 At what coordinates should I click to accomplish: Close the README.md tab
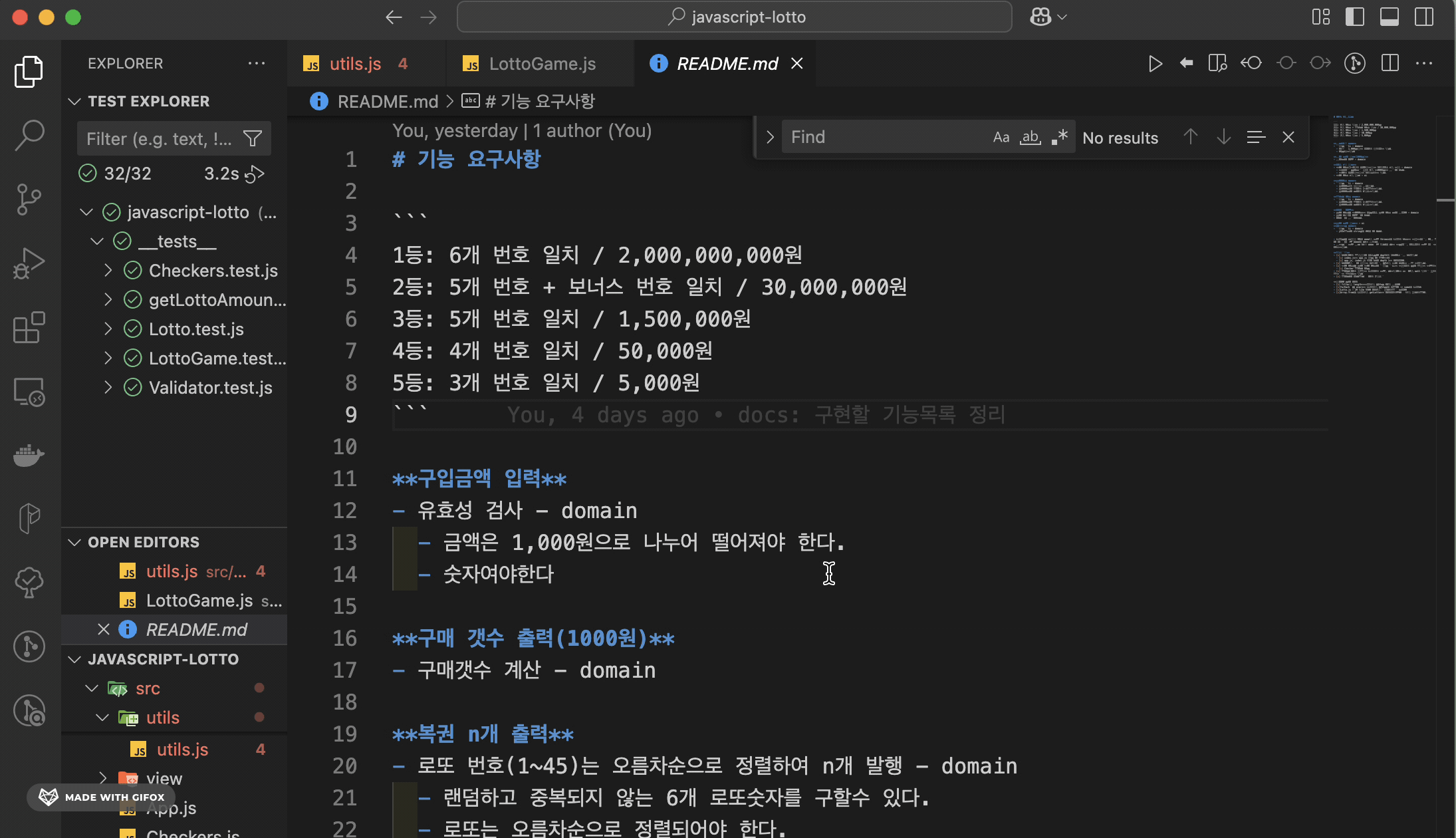click(796, 63)
